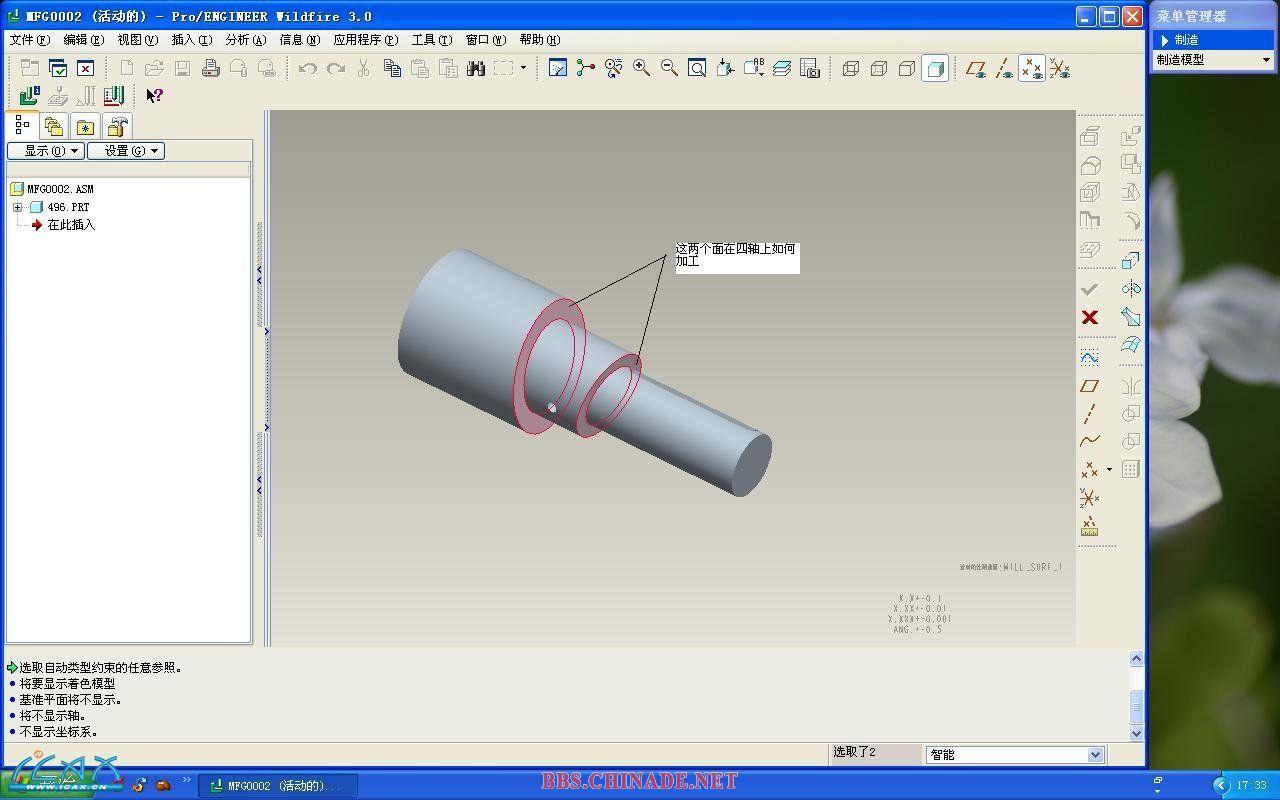
Task: Click the 设置 button in model tree
Action: tap(125, 151)
